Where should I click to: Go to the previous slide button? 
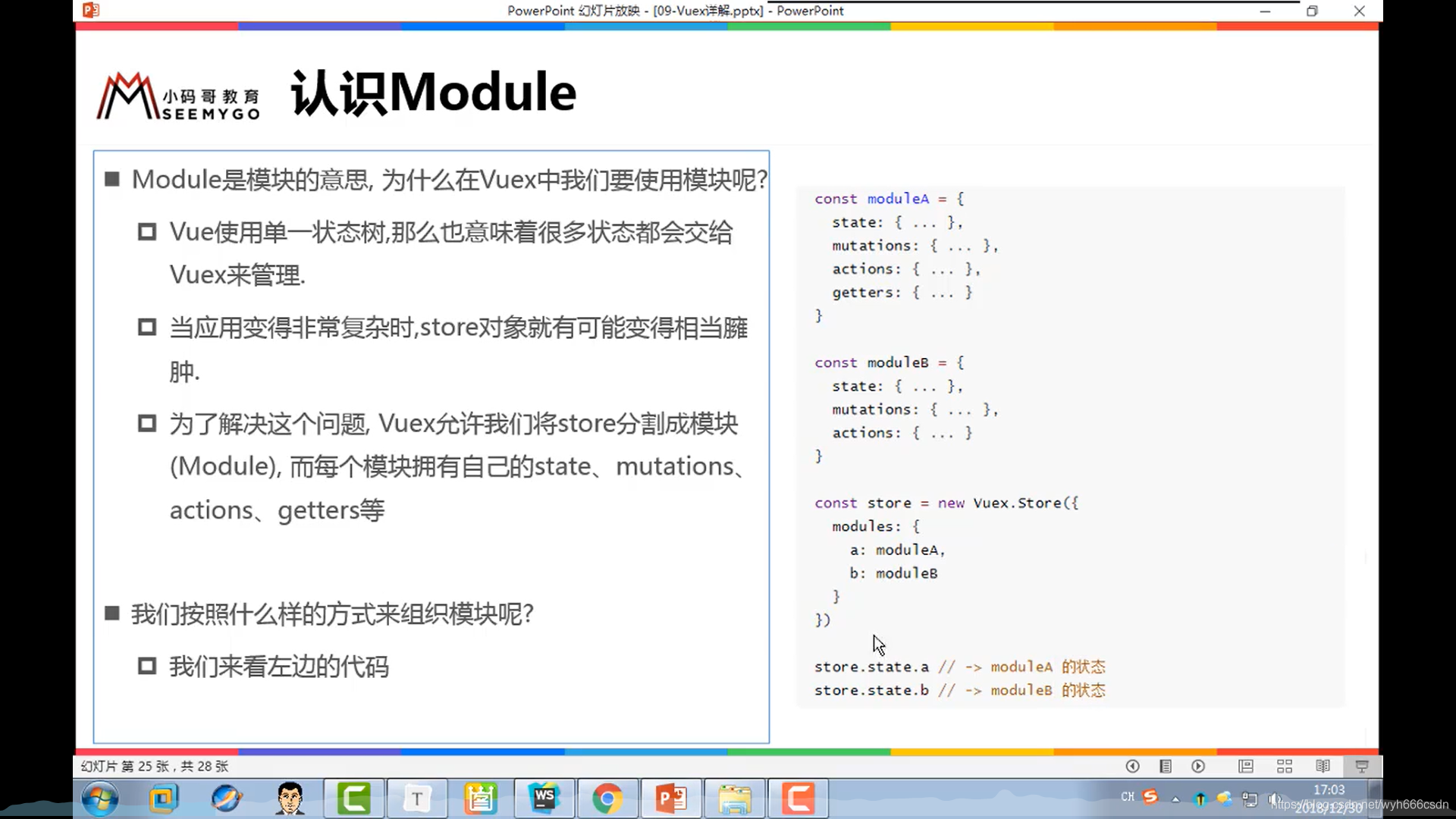(1132, 766)
